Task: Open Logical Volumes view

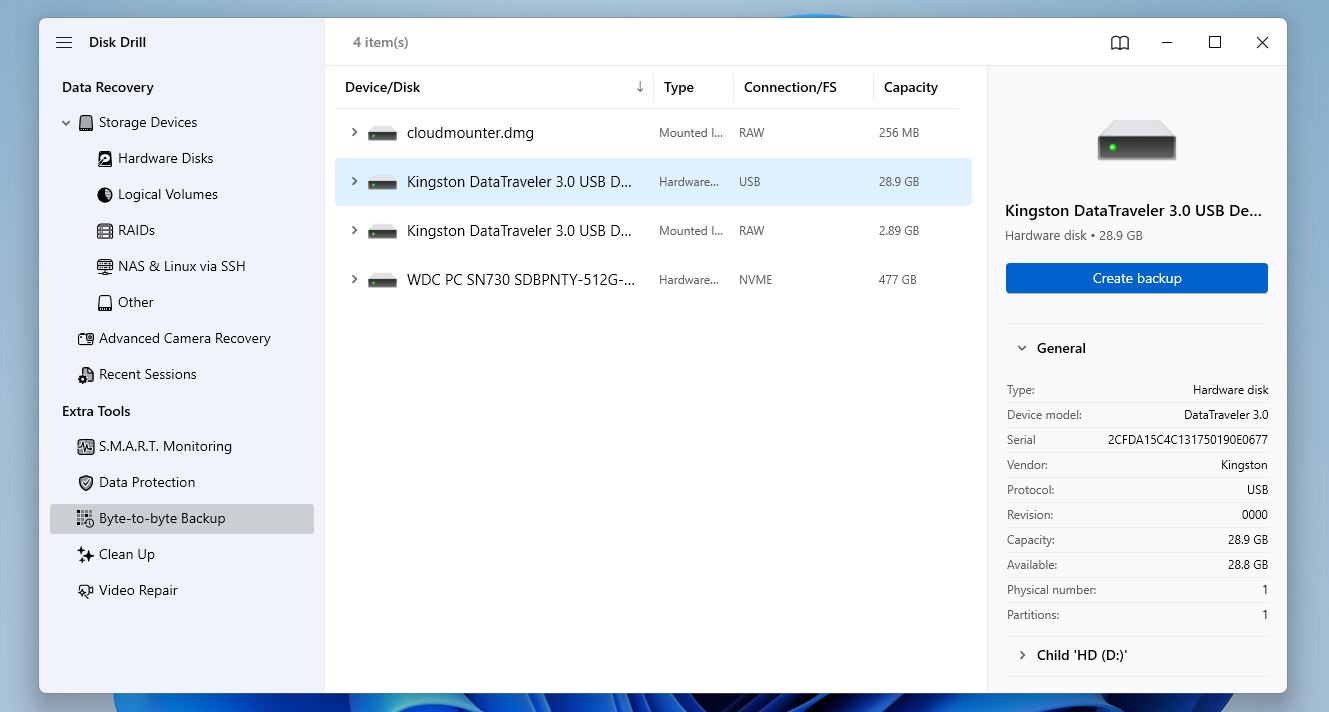Action: [x=168, y=195]
